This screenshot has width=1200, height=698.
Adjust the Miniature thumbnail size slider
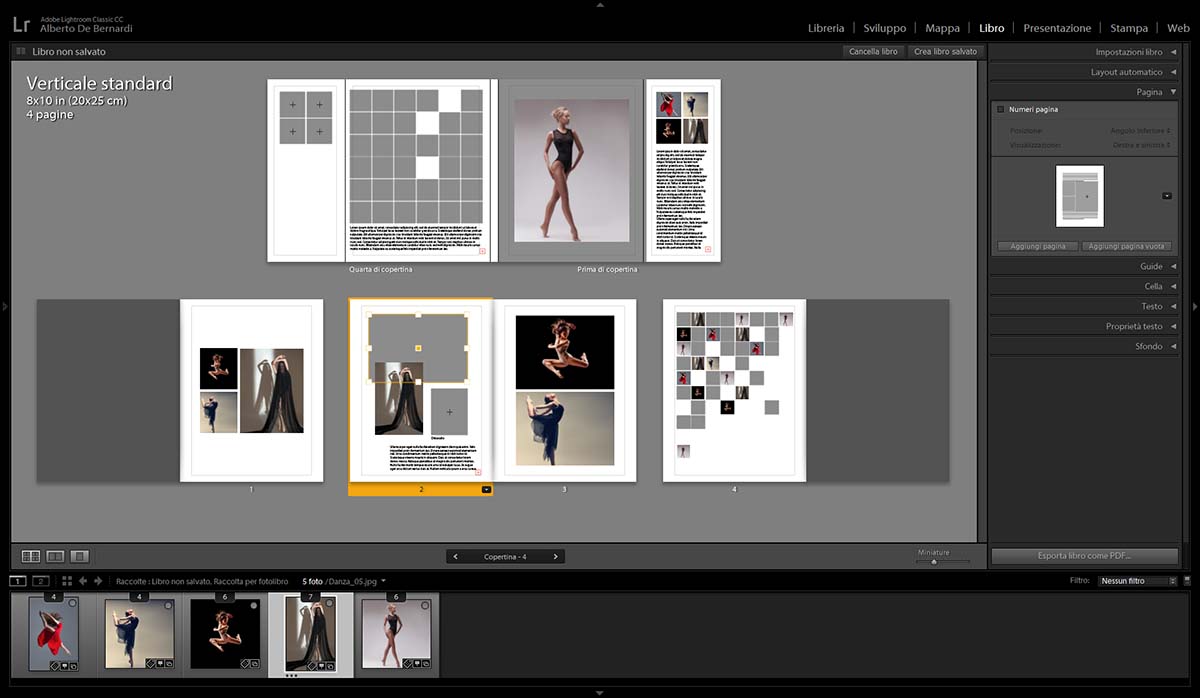933,562
